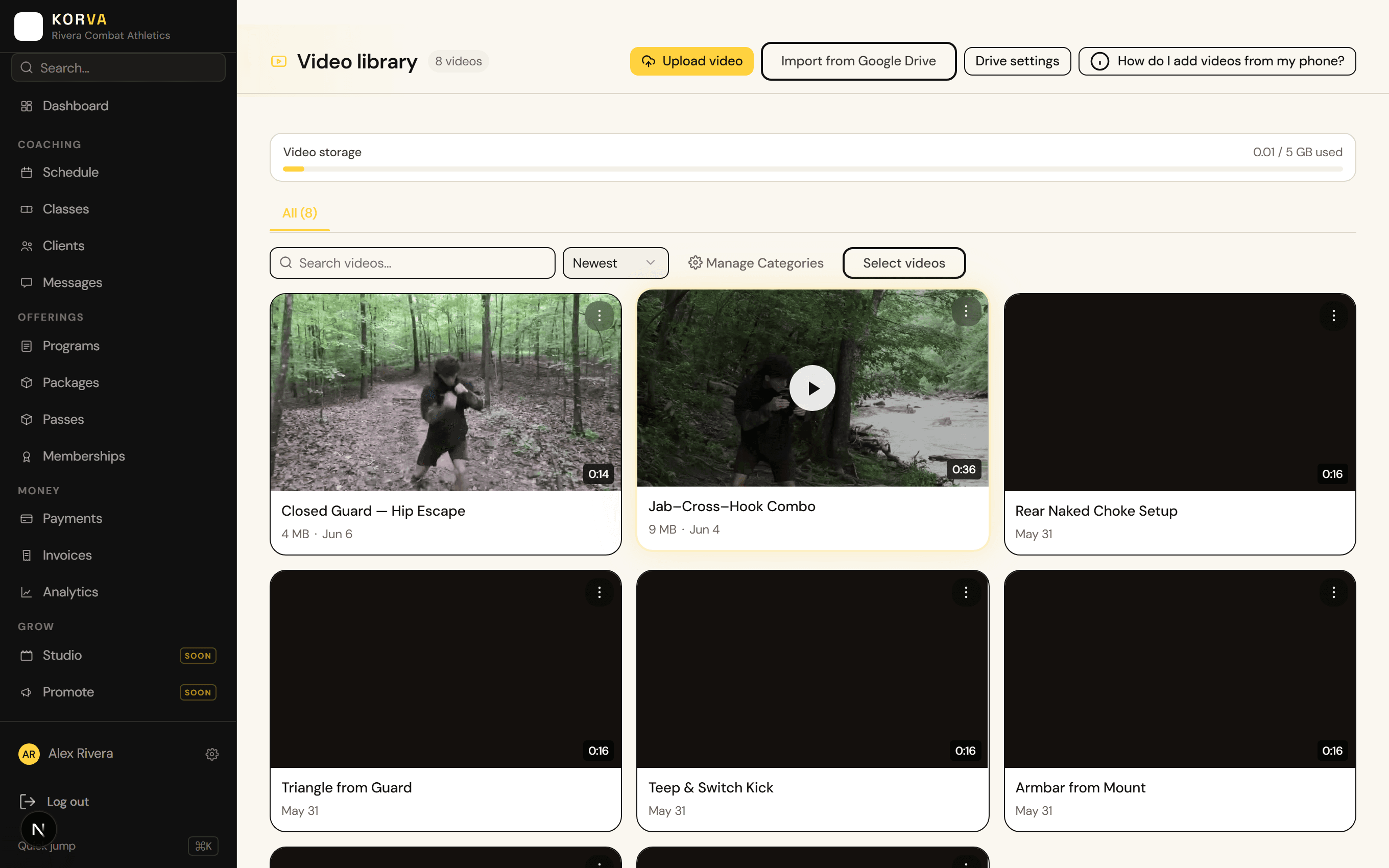1389x868 pixels.
Task: Click the Packages box icon
Action: [27, 382]
